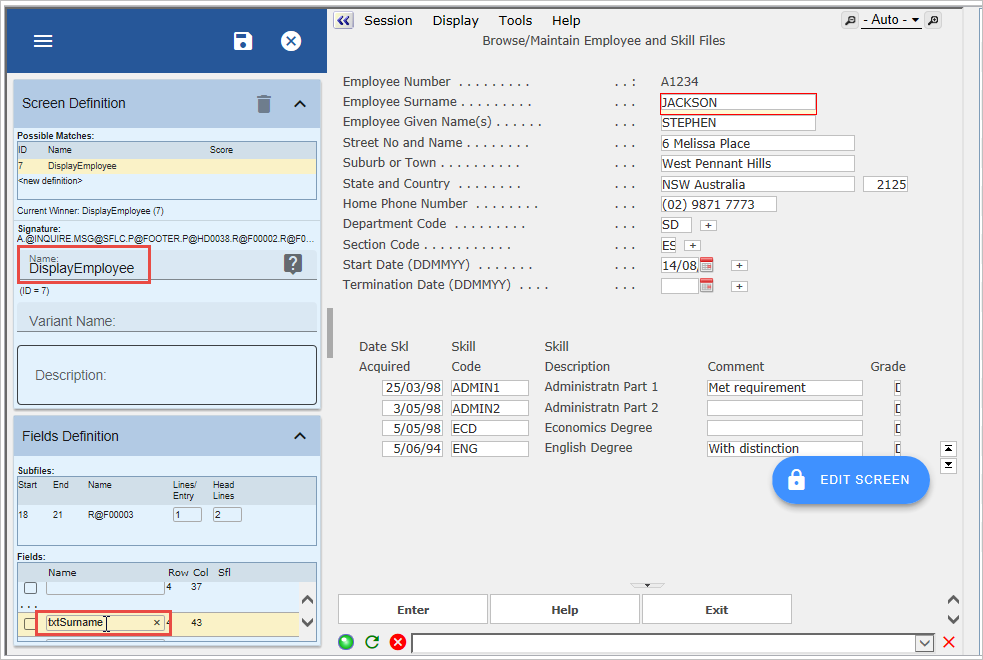Screen dimensions: 983x660
Task: Click the Enter button
Action: point(413,610)
